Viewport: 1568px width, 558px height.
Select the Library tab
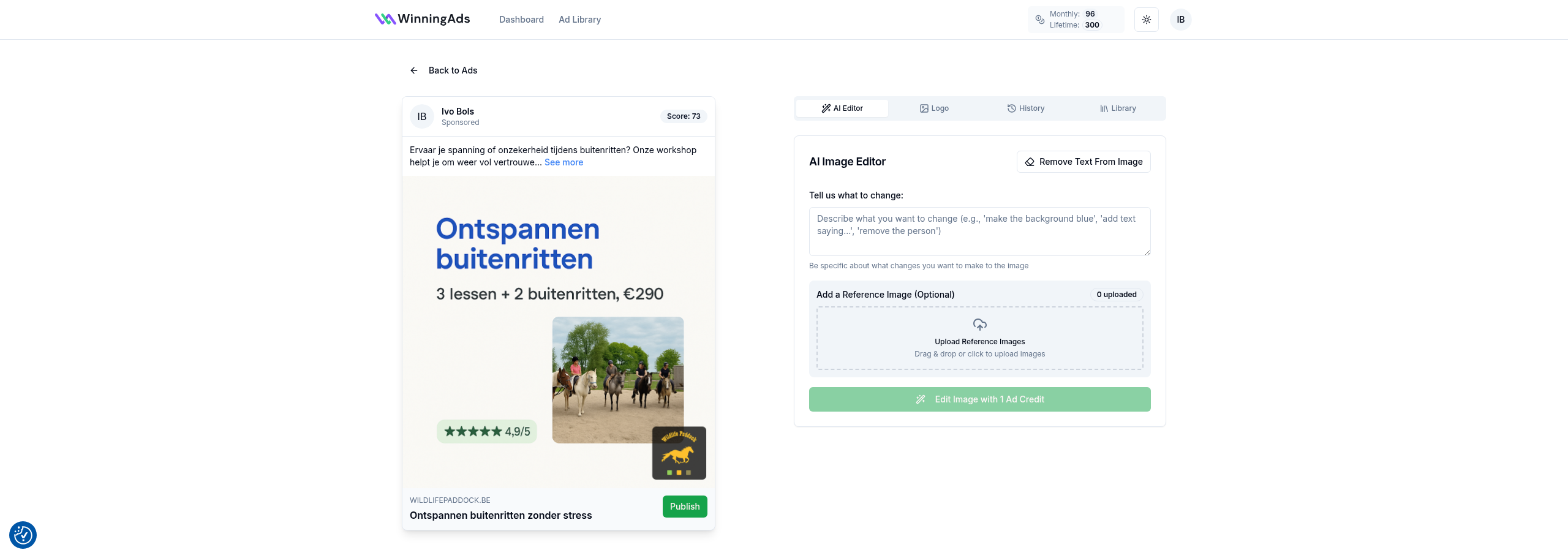click(1118, 108)
